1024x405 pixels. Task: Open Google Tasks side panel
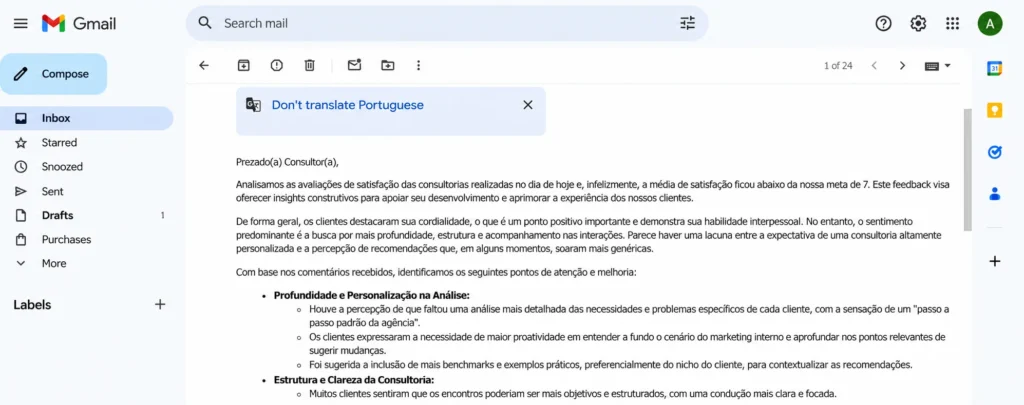tap(995, 152)
